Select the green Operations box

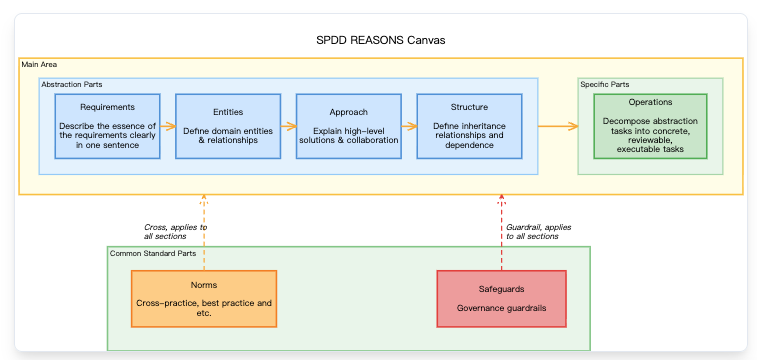click(650, 126)
